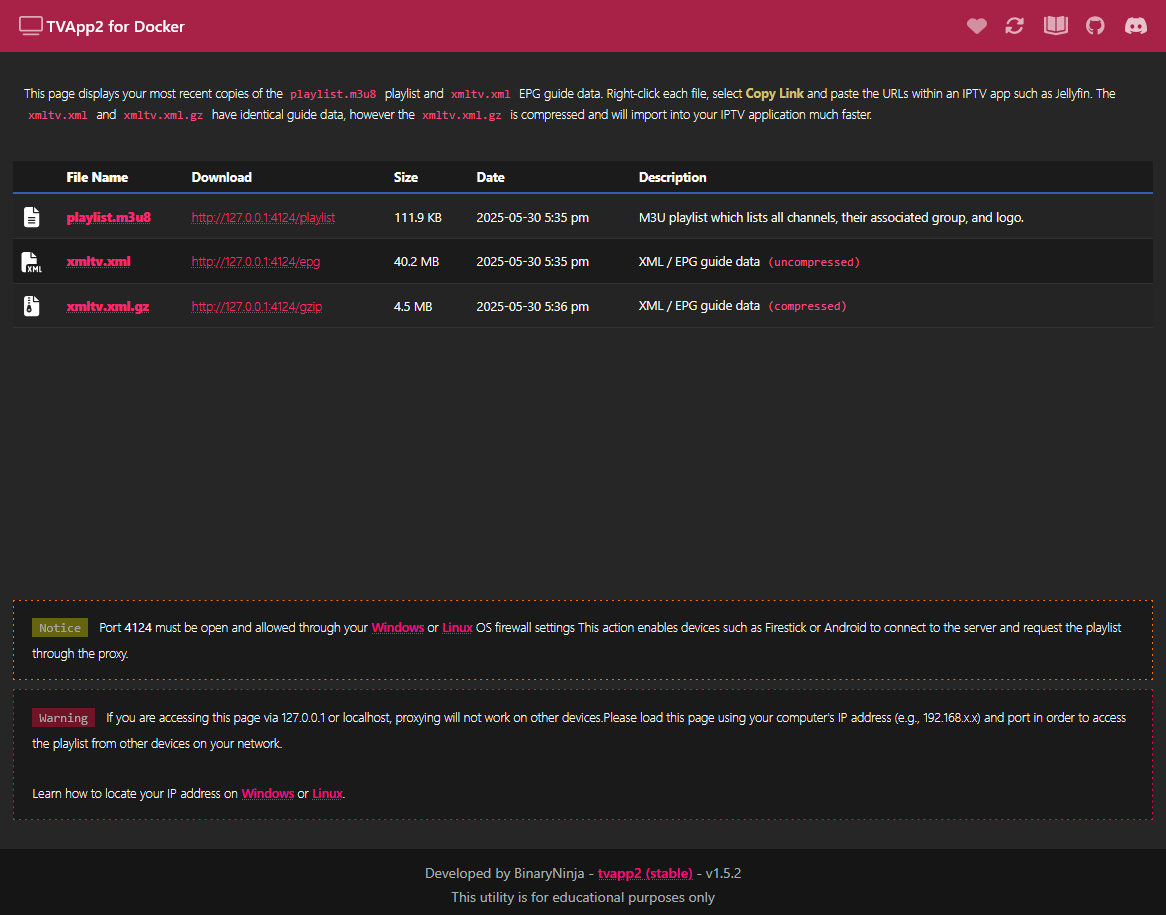The image size is (1166, 915).
Task: Click the Download column header
Action: 222,177
